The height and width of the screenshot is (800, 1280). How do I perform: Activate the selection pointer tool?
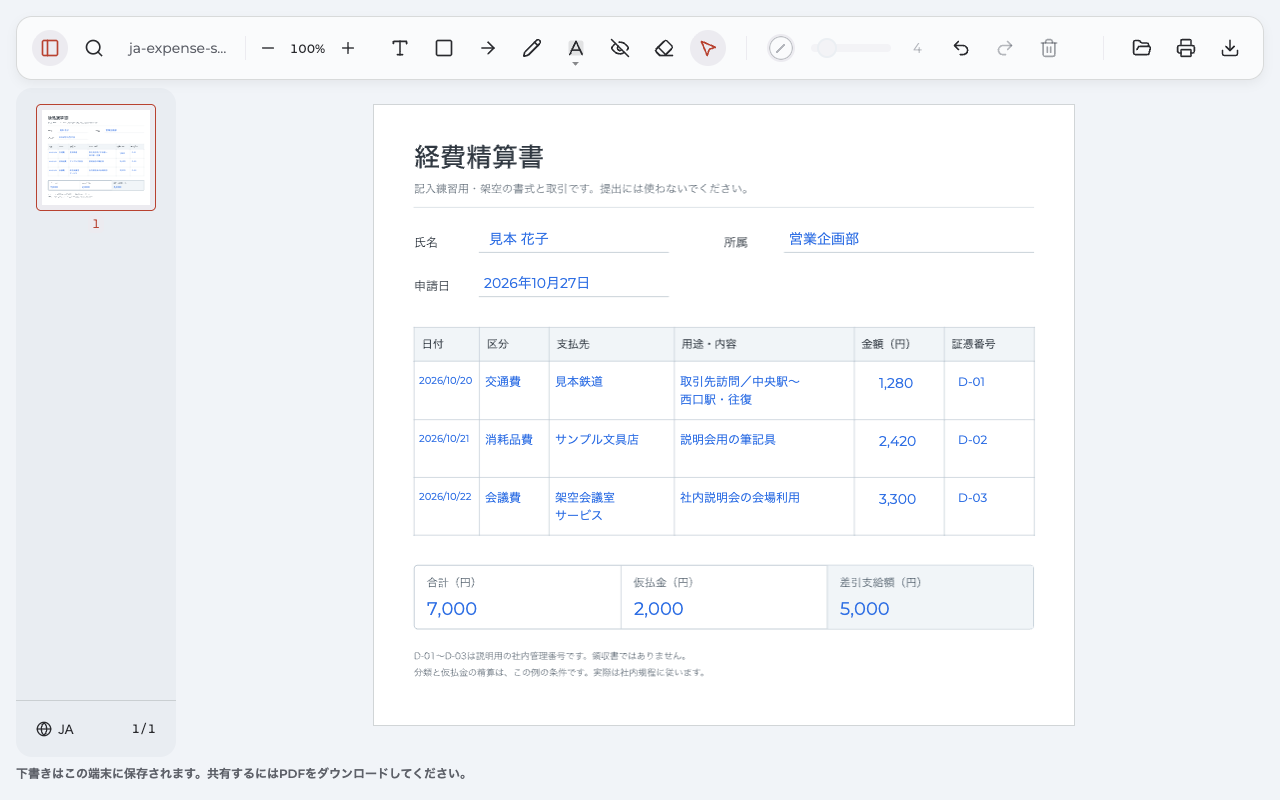(x=708, y=48)
